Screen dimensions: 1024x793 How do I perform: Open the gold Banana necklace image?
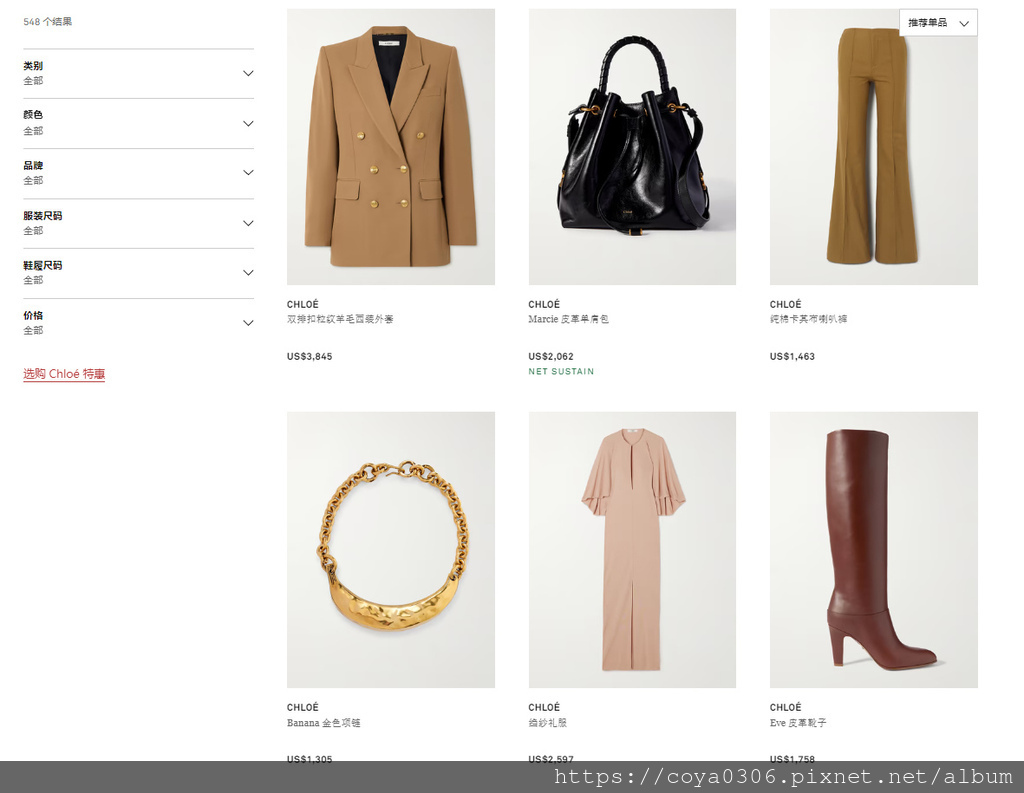click(x=391, y=549)
